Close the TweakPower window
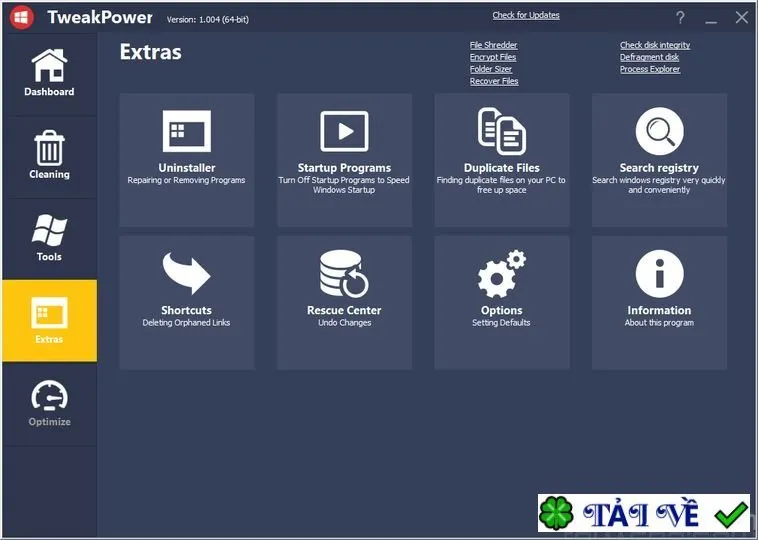The image size is (758, 540). pyautogui.click(x=742, y=18)
